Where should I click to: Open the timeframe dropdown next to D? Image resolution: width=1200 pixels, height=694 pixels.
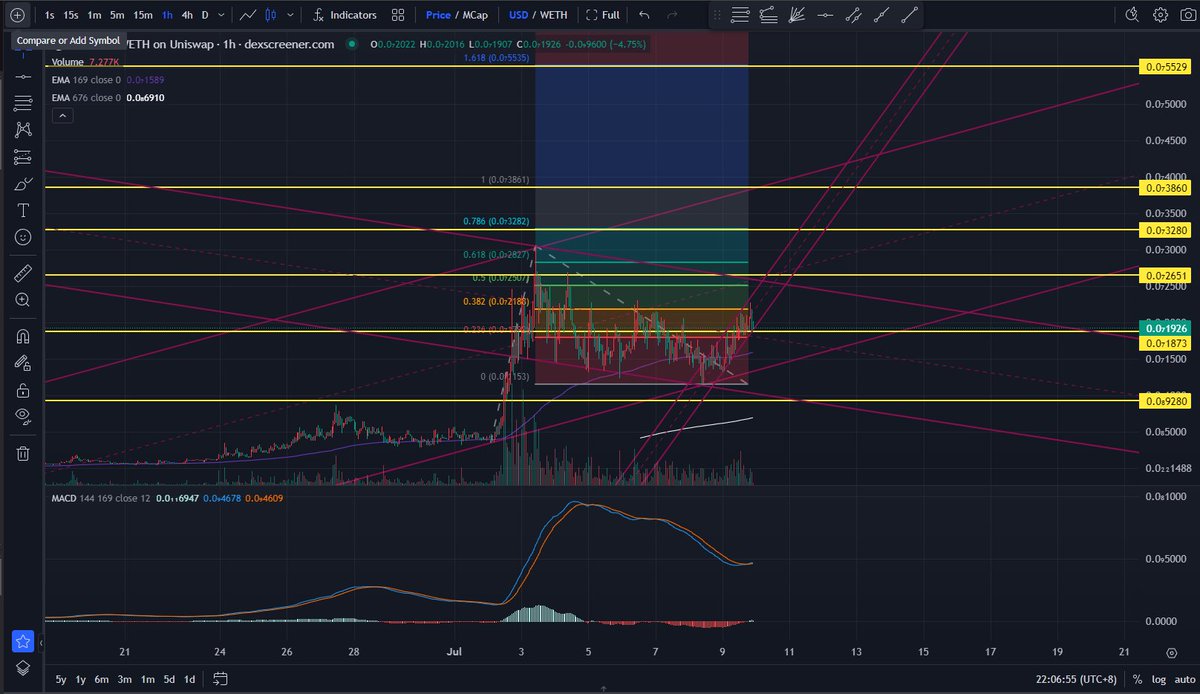[220, 15]
